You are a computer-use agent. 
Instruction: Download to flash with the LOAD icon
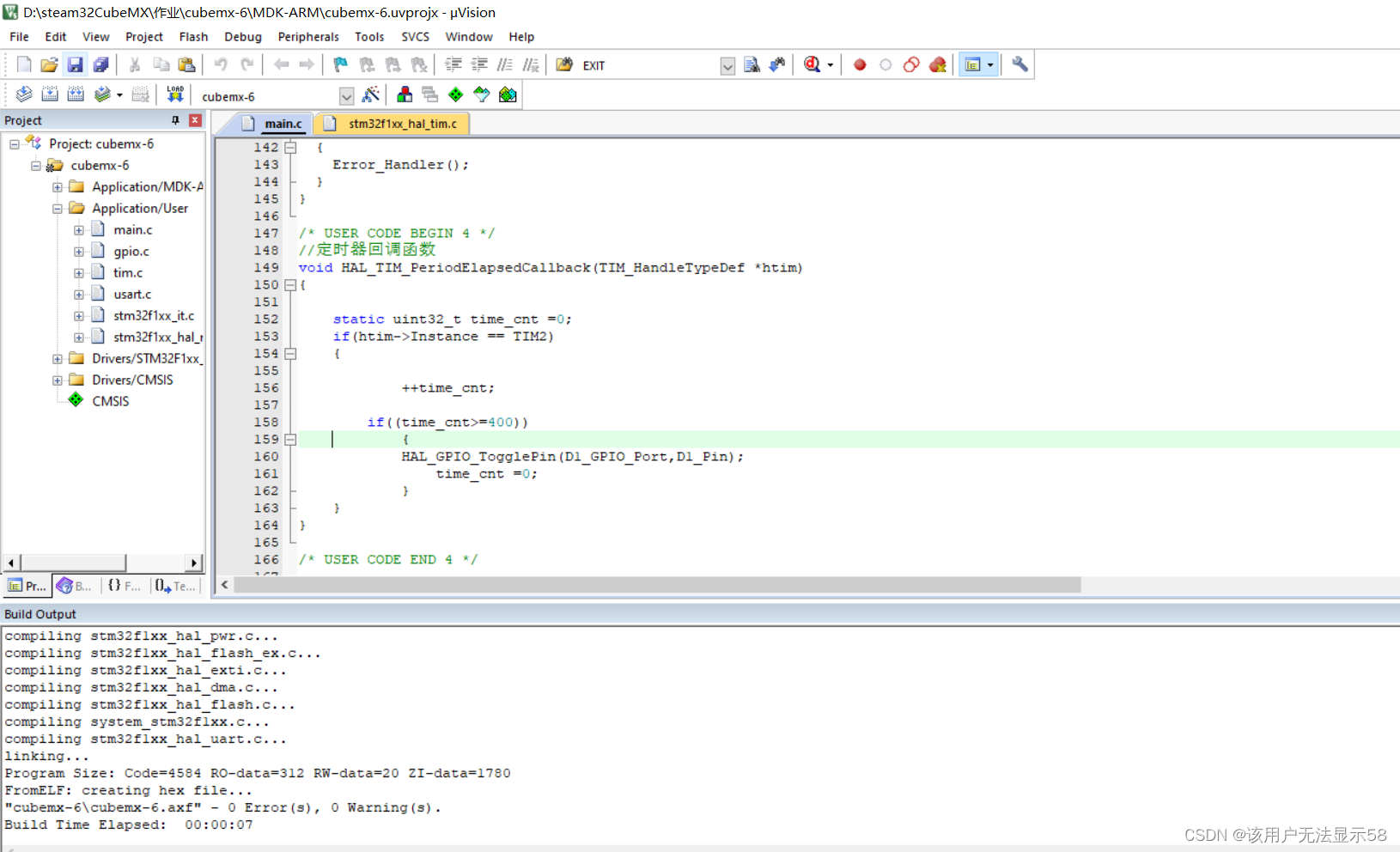coord(175,94)
